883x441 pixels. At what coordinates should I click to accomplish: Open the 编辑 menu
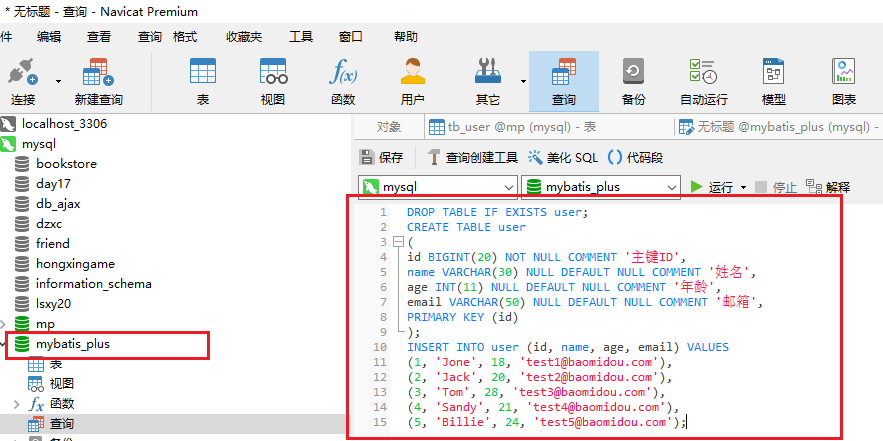pyautogui.click(x=49, y=37)
